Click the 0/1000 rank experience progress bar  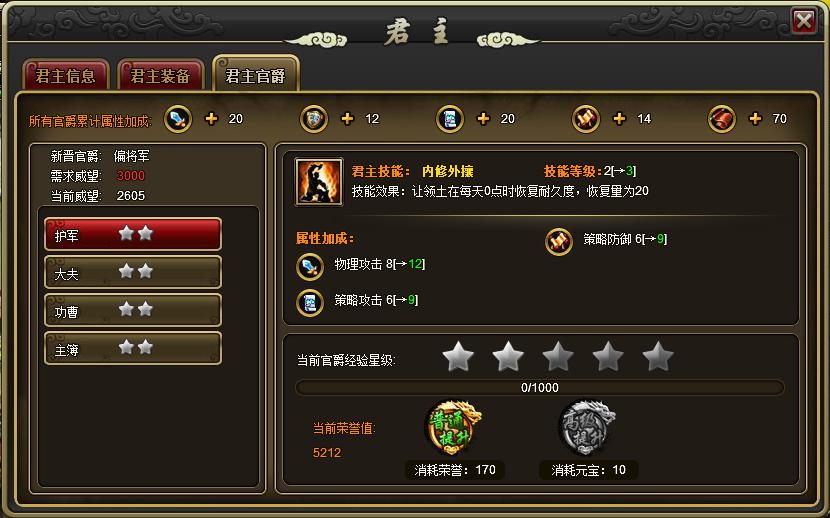539,387
